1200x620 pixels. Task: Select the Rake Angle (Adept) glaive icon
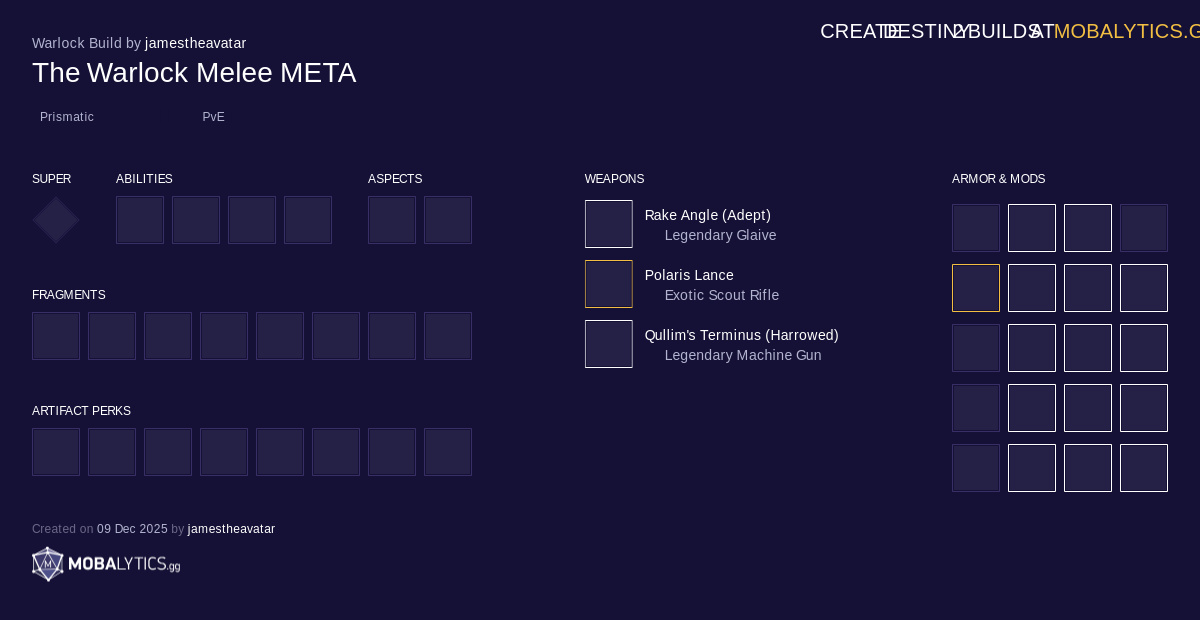tap(609, 224)
